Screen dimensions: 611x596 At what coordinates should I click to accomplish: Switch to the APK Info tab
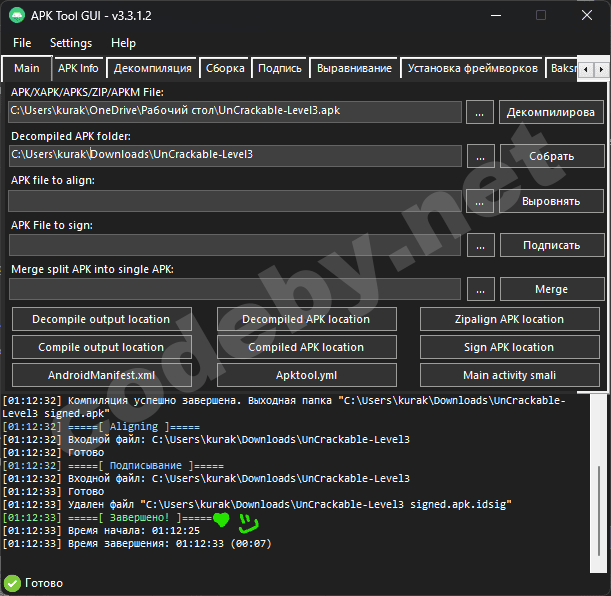(x=78, y=68)
